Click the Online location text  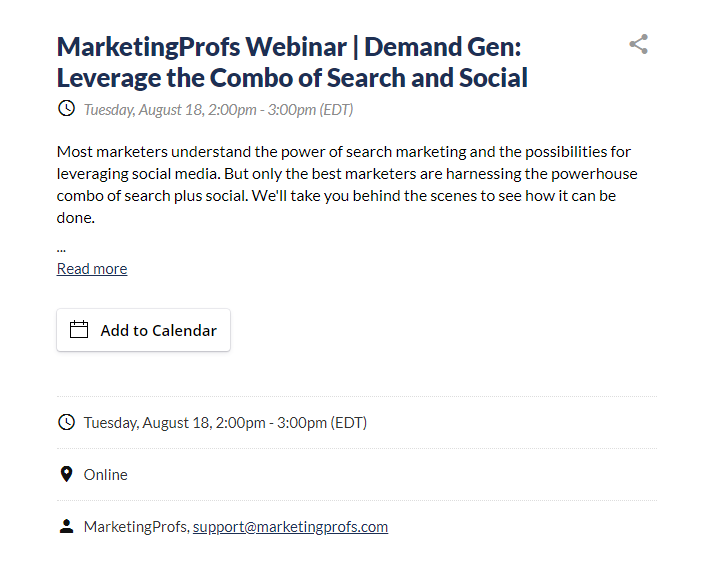(106, 475)
